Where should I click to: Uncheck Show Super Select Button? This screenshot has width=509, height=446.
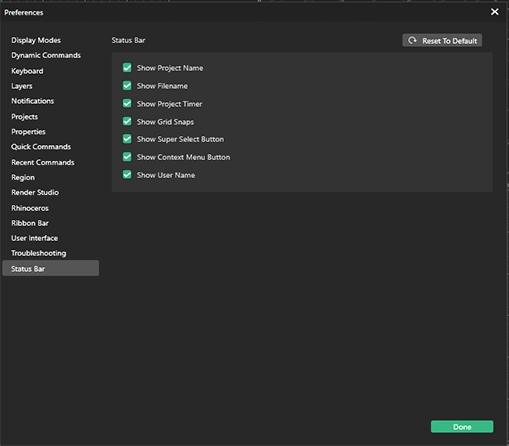(x=127, y=139)
